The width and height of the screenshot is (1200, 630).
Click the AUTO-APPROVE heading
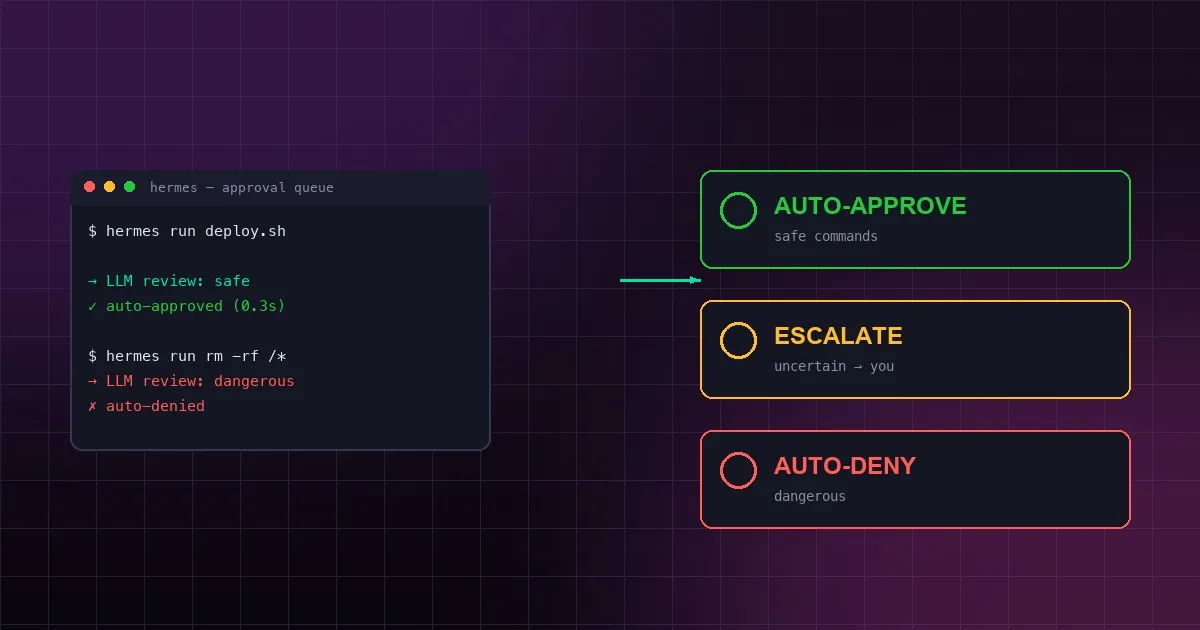click(x=870, y=206)
